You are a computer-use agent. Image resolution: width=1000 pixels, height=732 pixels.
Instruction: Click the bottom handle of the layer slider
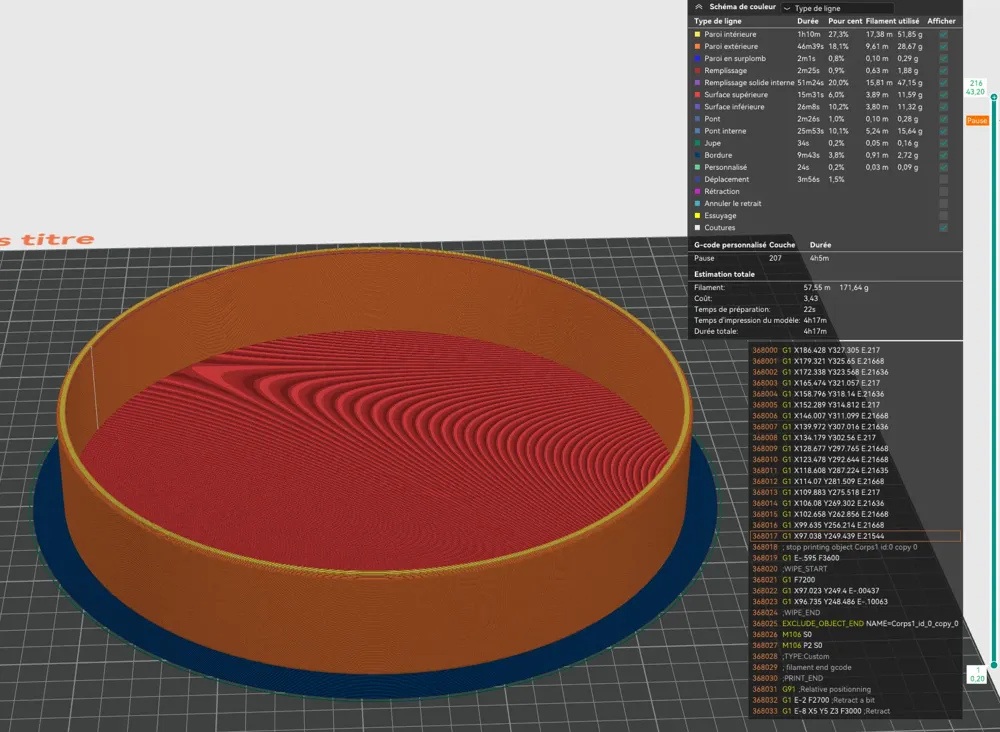click(994, 665)
